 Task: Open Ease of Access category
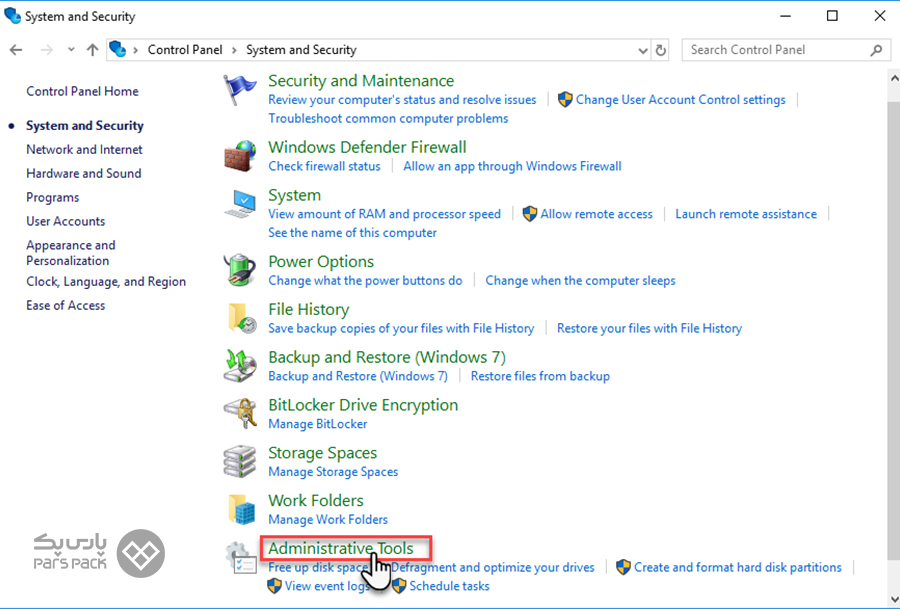coord(65,305)
